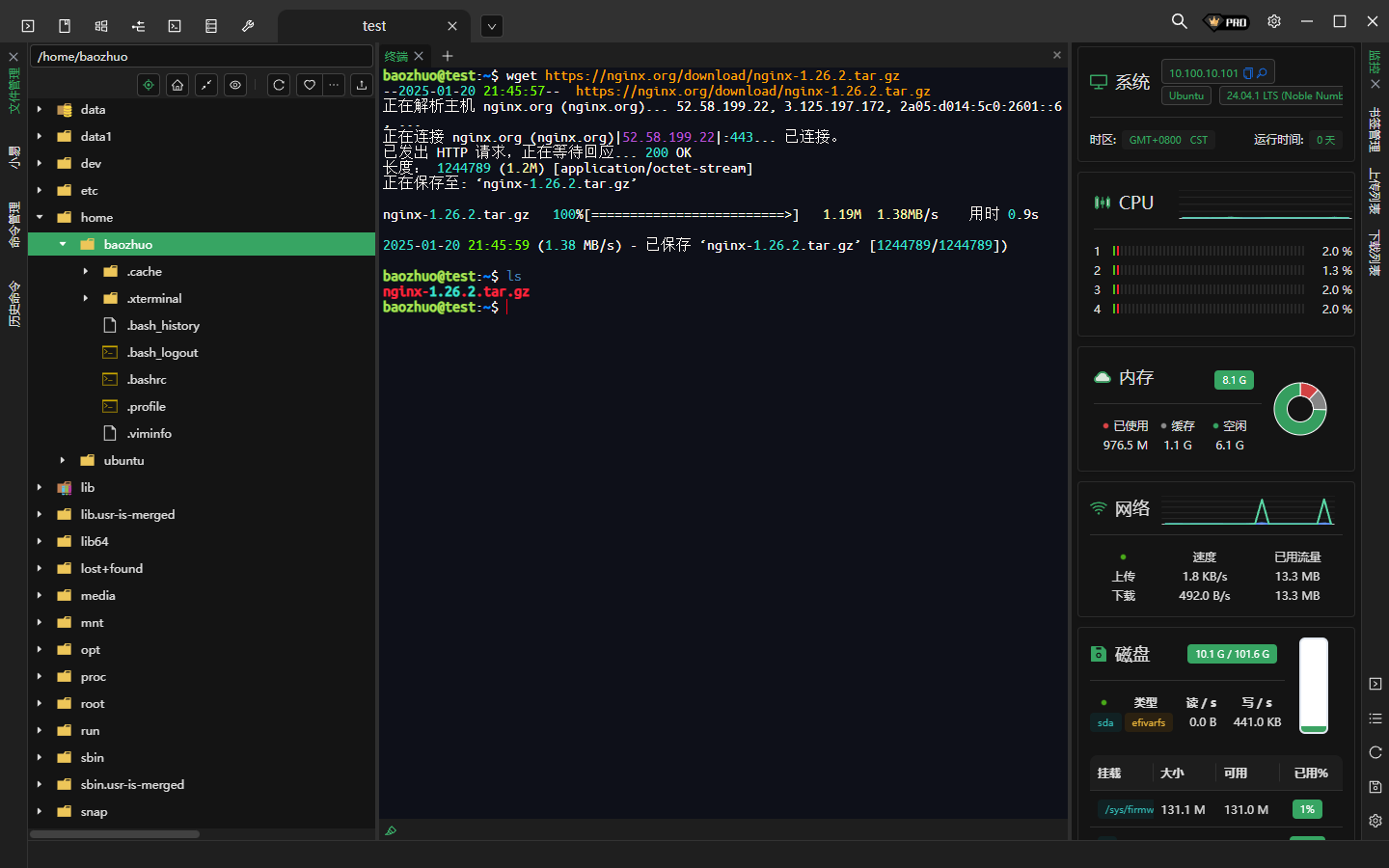
Task: Click the collapse arrows icon in the file toolbar
Action: (206, 85)
